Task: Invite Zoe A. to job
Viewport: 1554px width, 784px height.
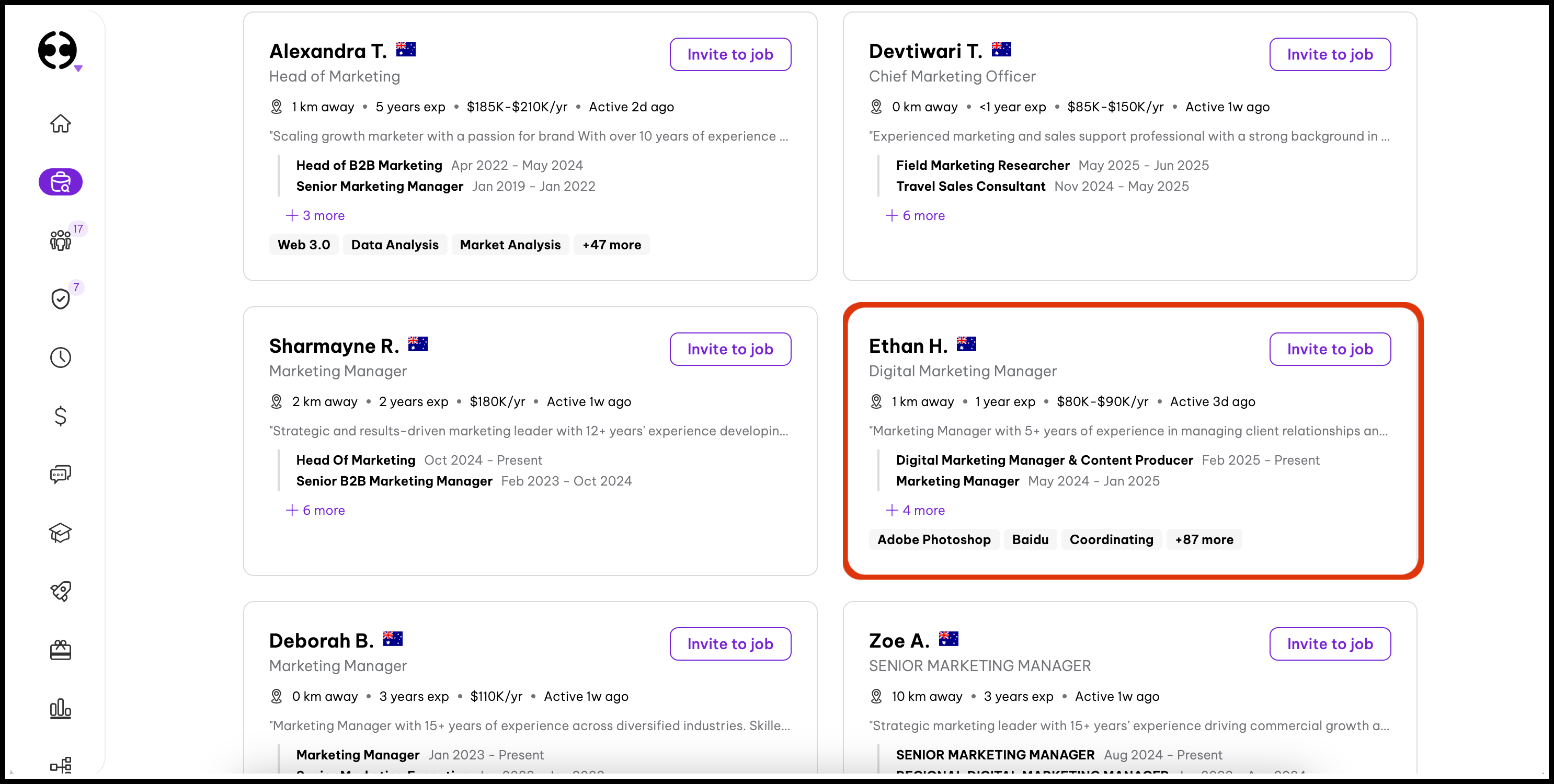Action: tap(1330, 644)
